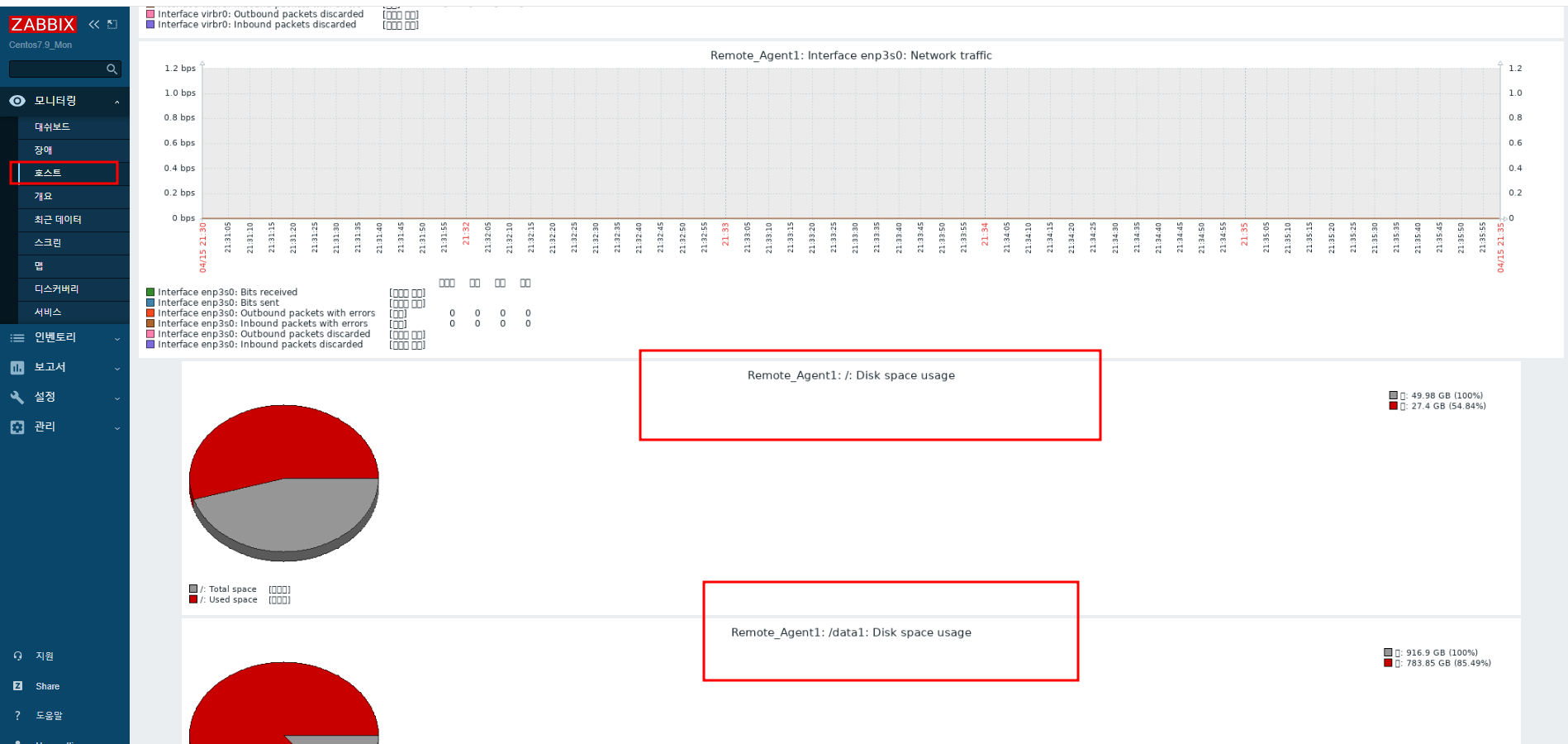Expand the 보고서 section chevron
This screenshot has height=744, width=1568.
[x=117, y=369]
